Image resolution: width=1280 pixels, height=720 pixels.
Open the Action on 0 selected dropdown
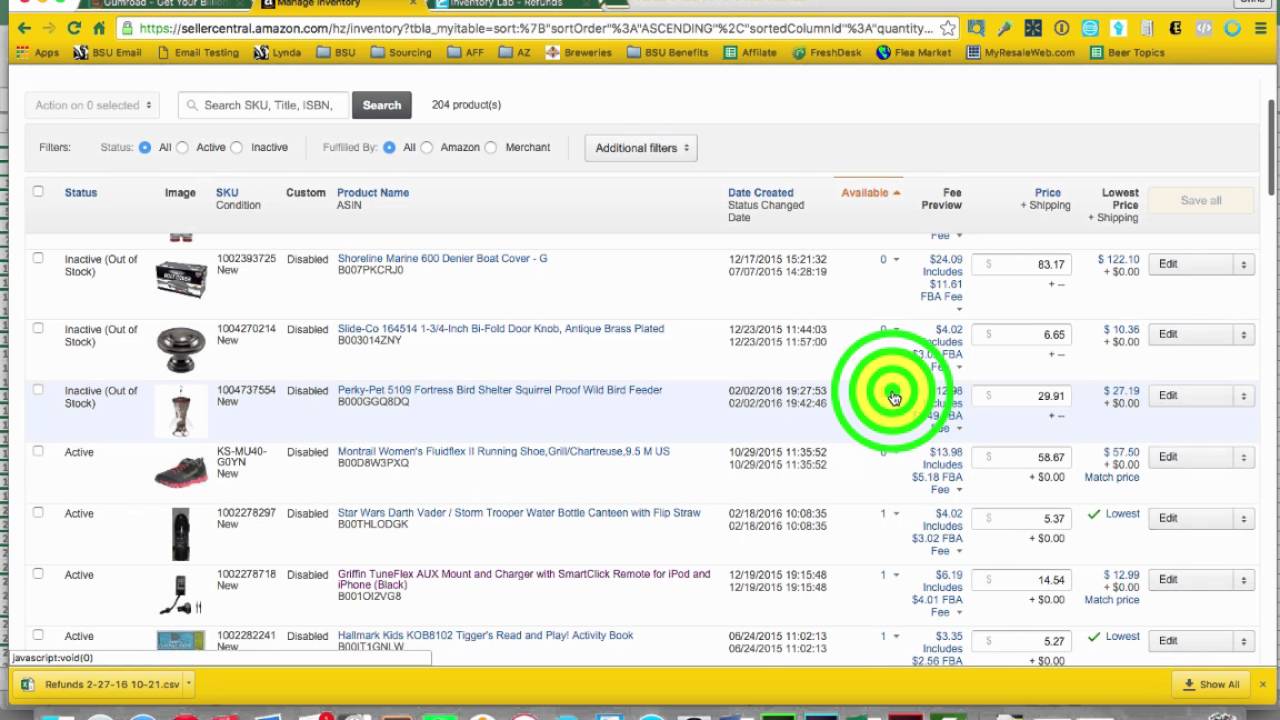point(93,105)
